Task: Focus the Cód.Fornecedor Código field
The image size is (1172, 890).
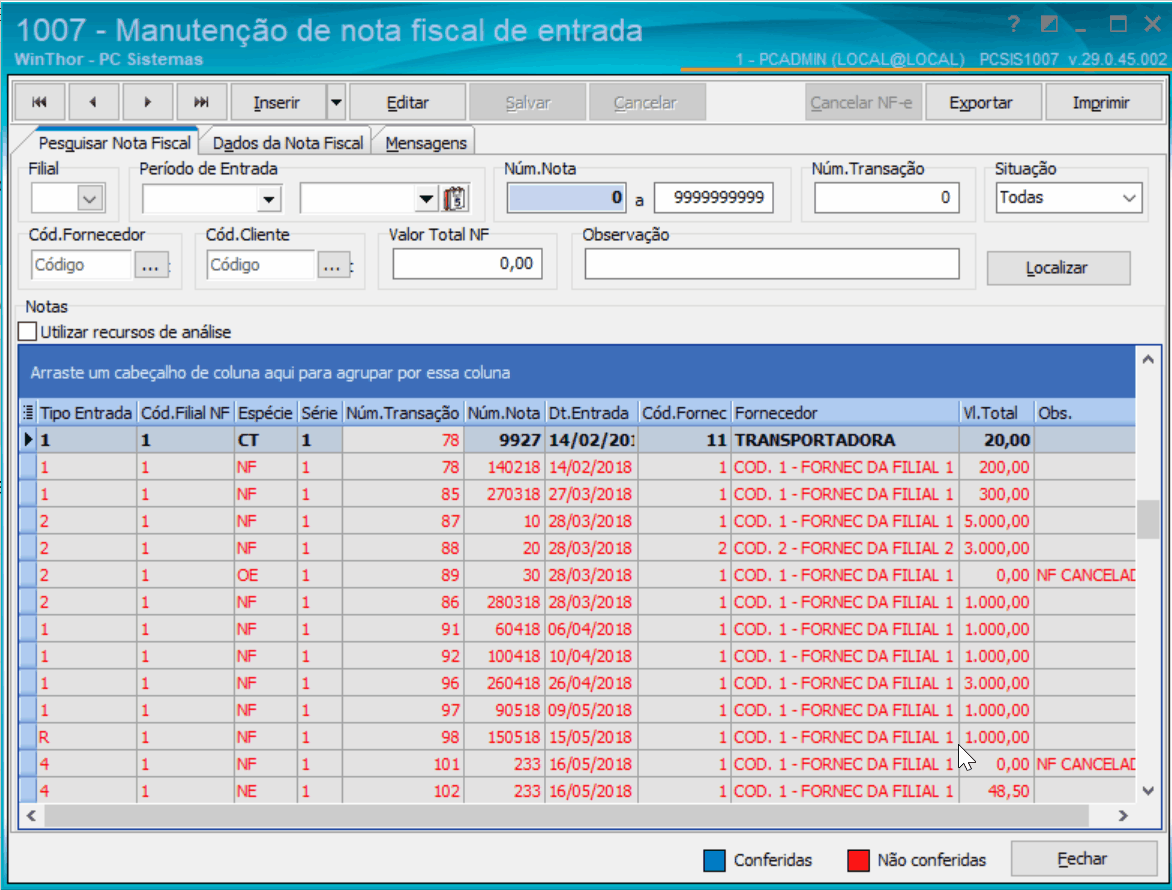Action: 81,265
